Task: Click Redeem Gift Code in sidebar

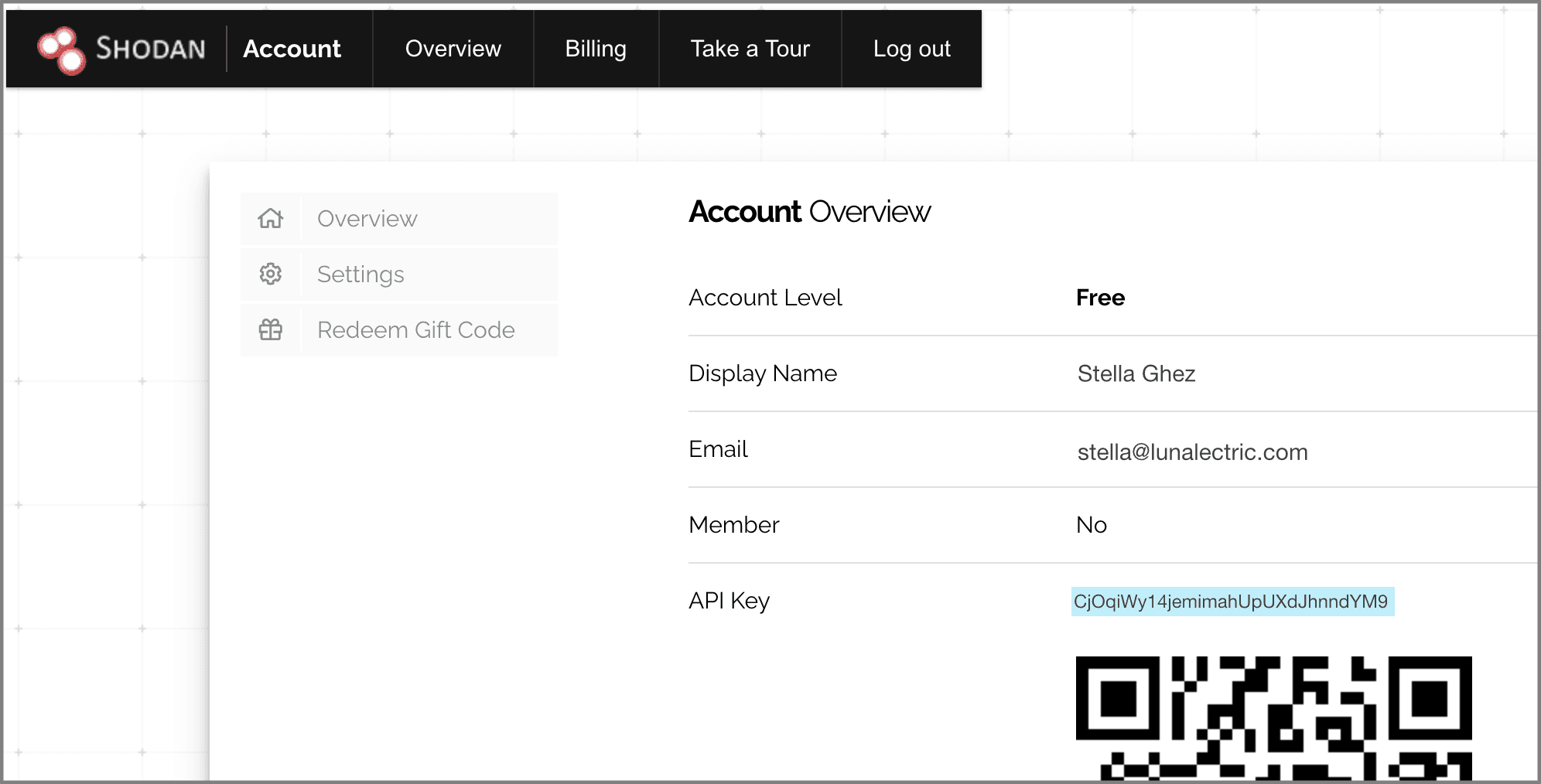Action: (415, 330)
